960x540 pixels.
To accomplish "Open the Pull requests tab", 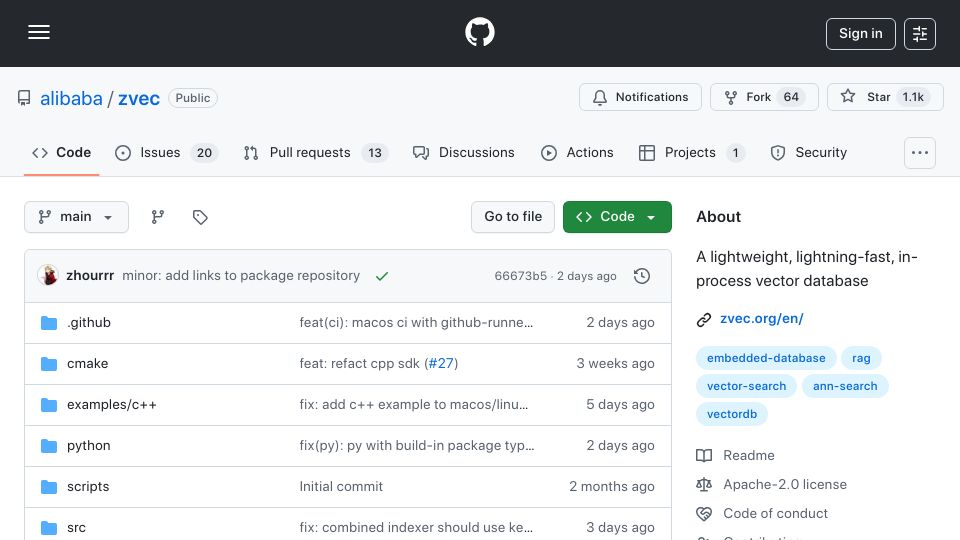I will 315,152.
